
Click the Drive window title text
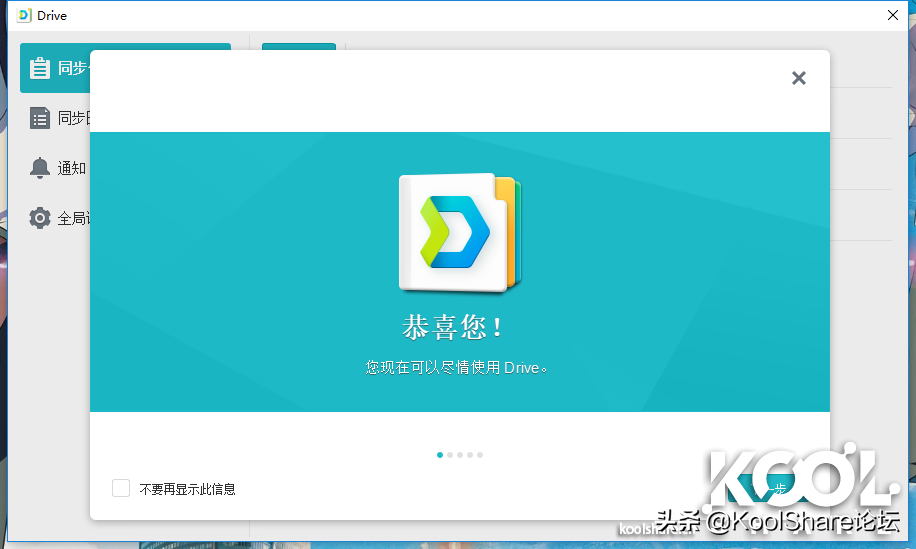pos(53,16)
